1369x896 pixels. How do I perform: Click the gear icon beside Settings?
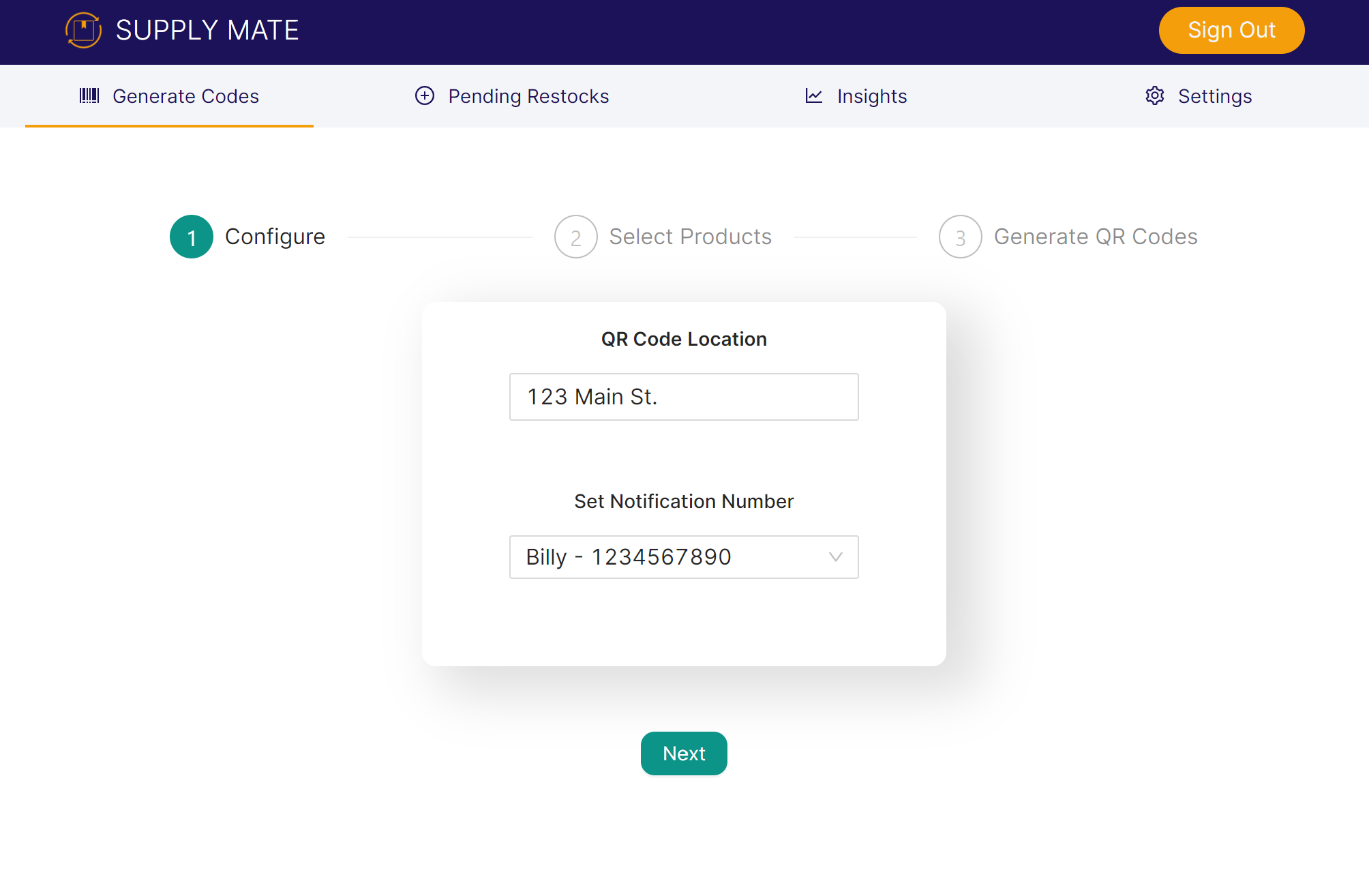coord(1155,95)
